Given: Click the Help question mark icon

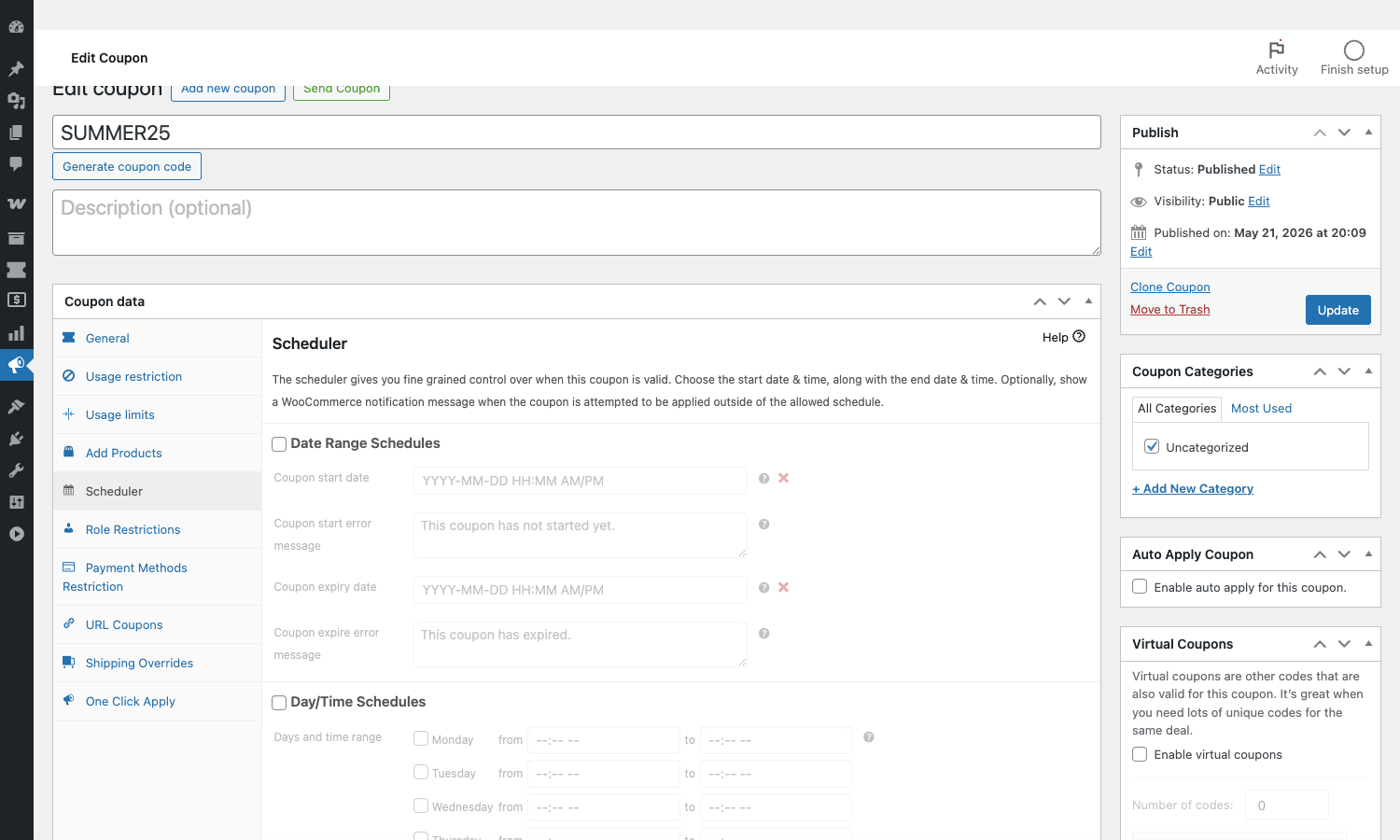Looking at the screenshot, I should click(x=1079, y=337).
